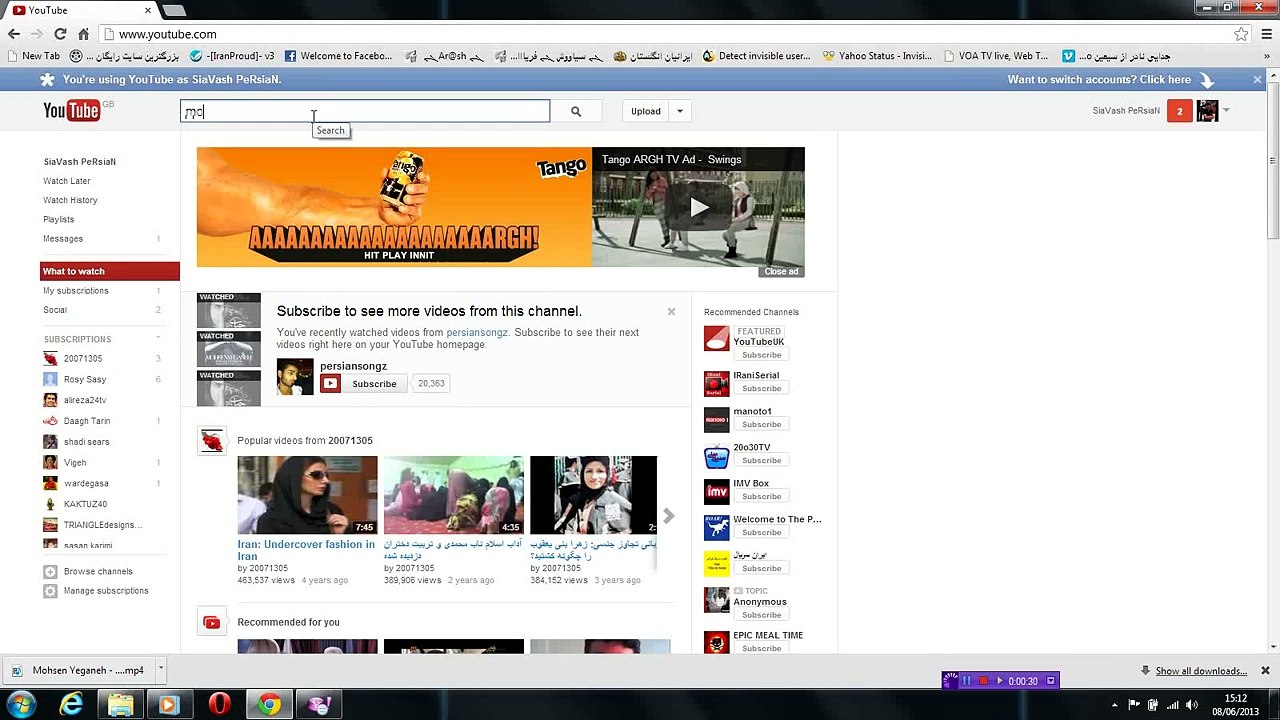1280x720 pixels.
Task: Open the 'Detect invisible user...' bookmark
Action: [757, 56]
